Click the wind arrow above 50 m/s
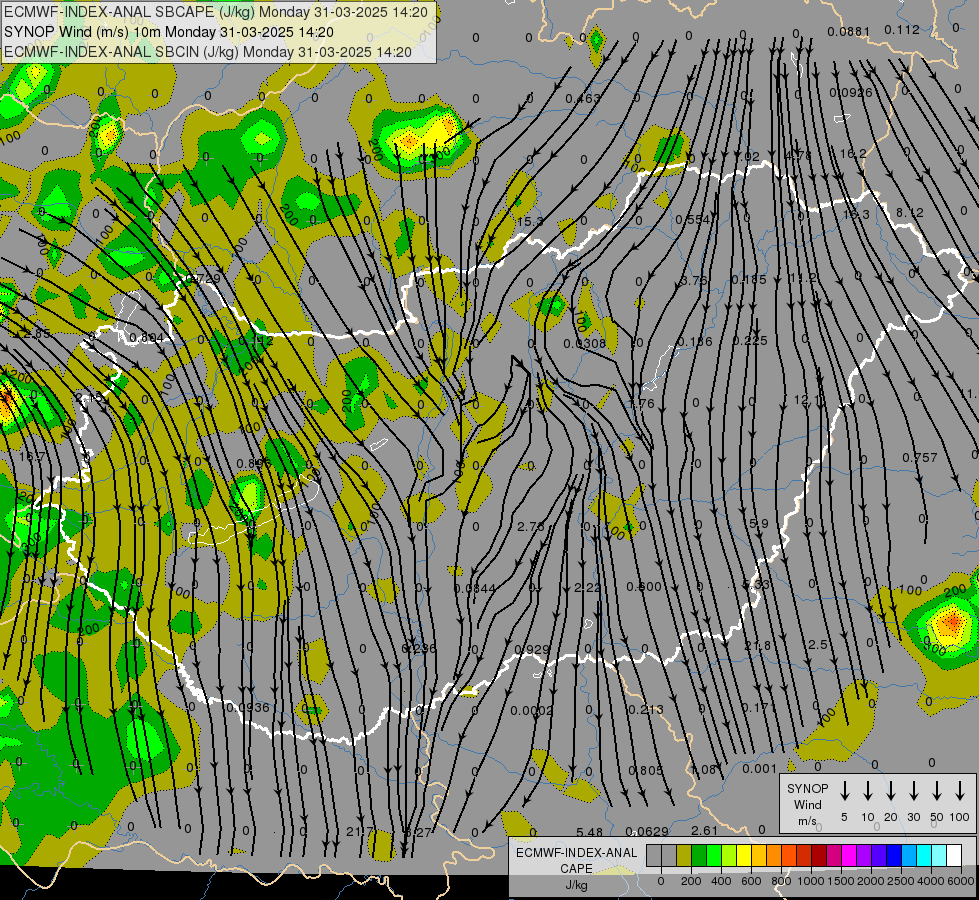The height and width of the screenshot is (900, 979). (937, 791)
